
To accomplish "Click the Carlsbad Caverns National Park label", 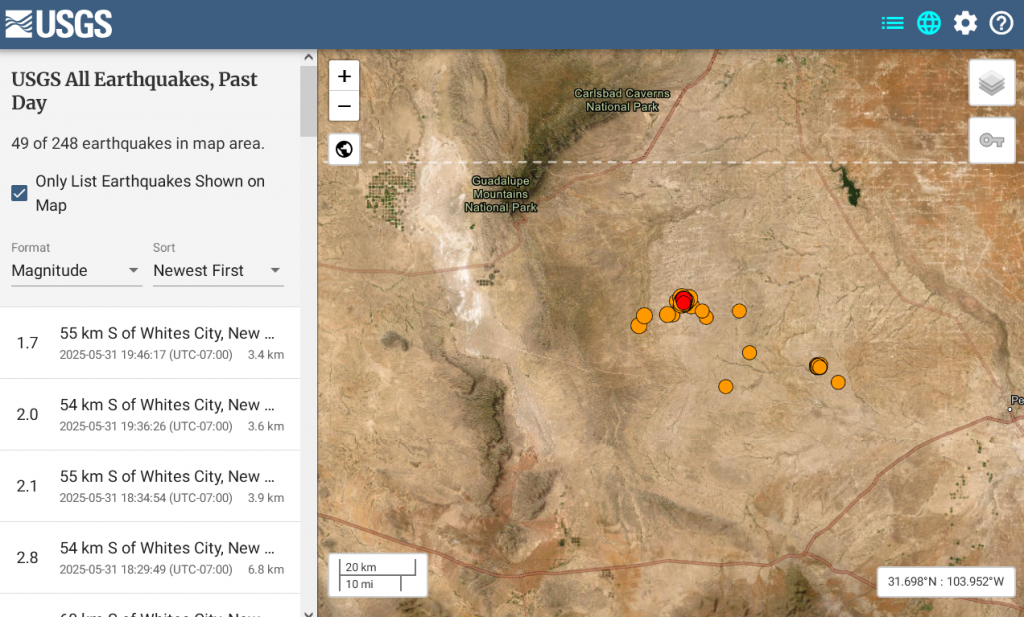I will click(622, 100).
